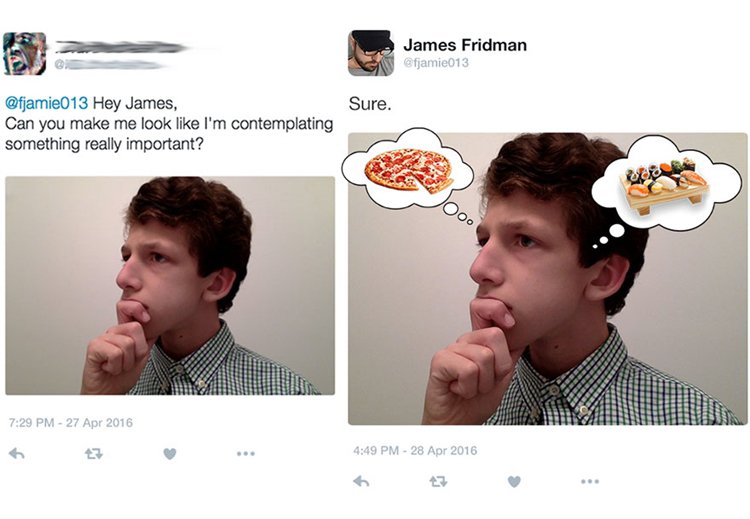Click the @fjamie013 mention in the request tweet
Image resolution: width=750 pixels, height=519 pixels.
tap(47, 104)
